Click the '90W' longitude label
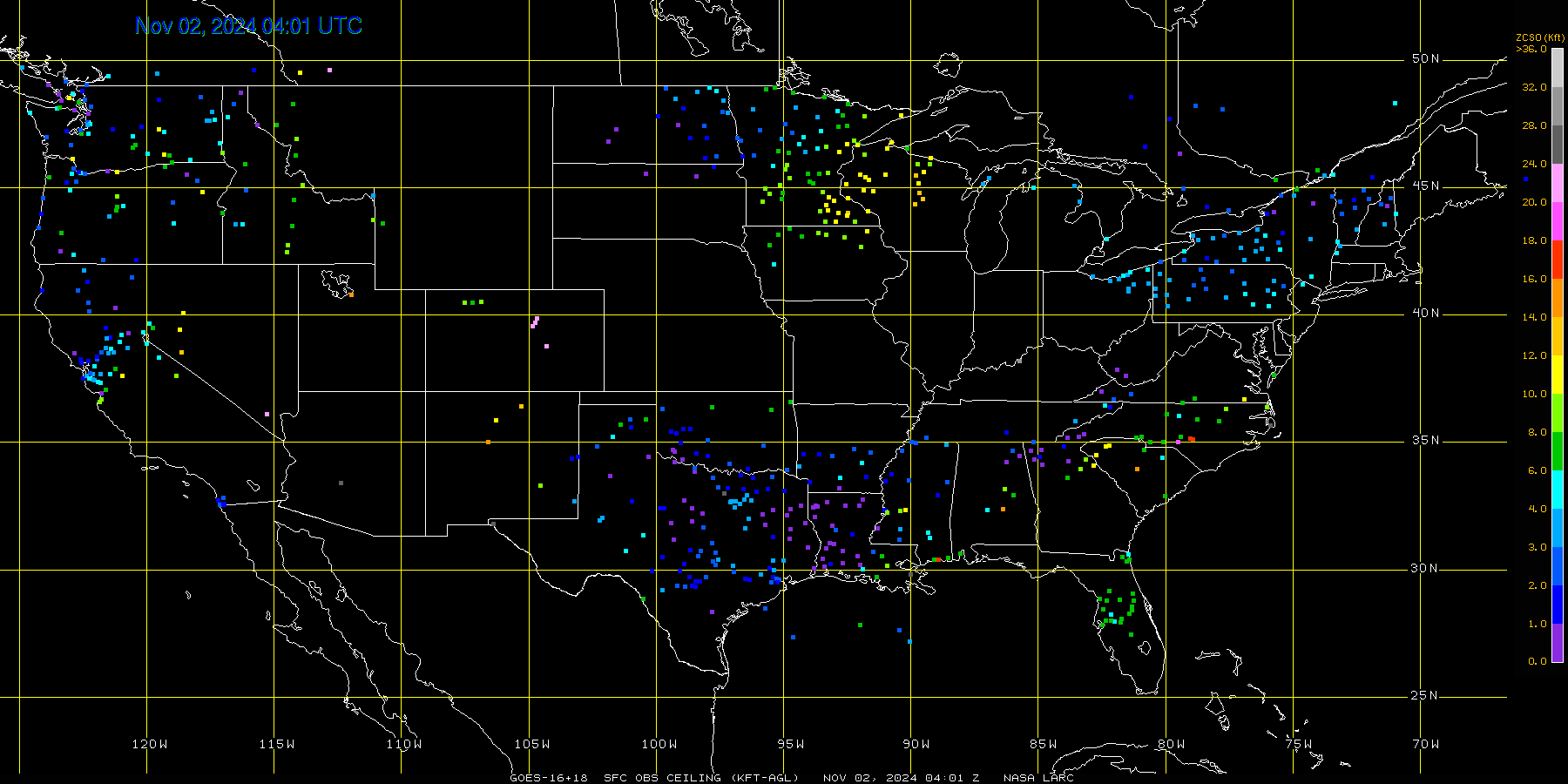Image resolution: width=1568 pixels, height=784 pixels. tap(916, 744)
